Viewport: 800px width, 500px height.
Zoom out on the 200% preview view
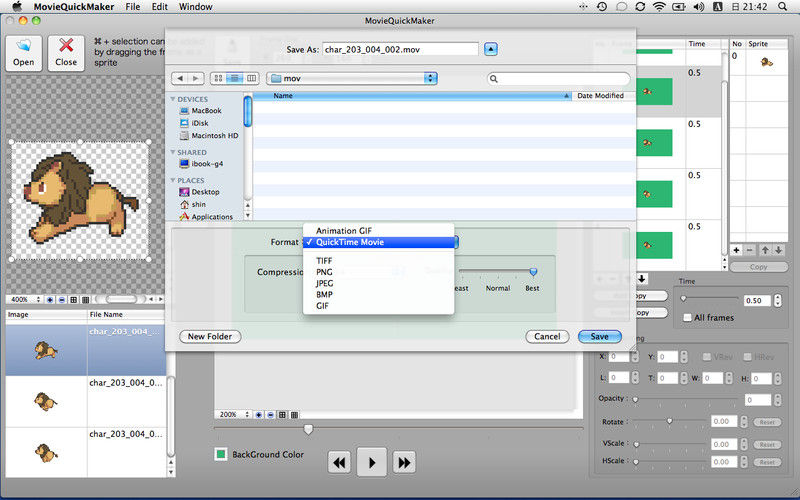pyautogui.click(x=270, y=415)
